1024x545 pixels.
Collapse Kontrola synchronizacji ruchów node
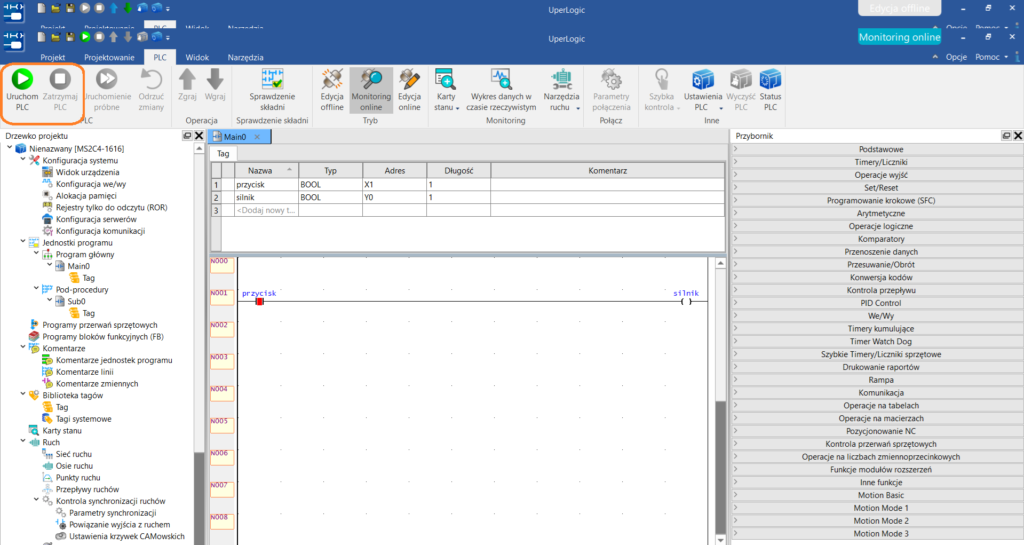point(36,501)
